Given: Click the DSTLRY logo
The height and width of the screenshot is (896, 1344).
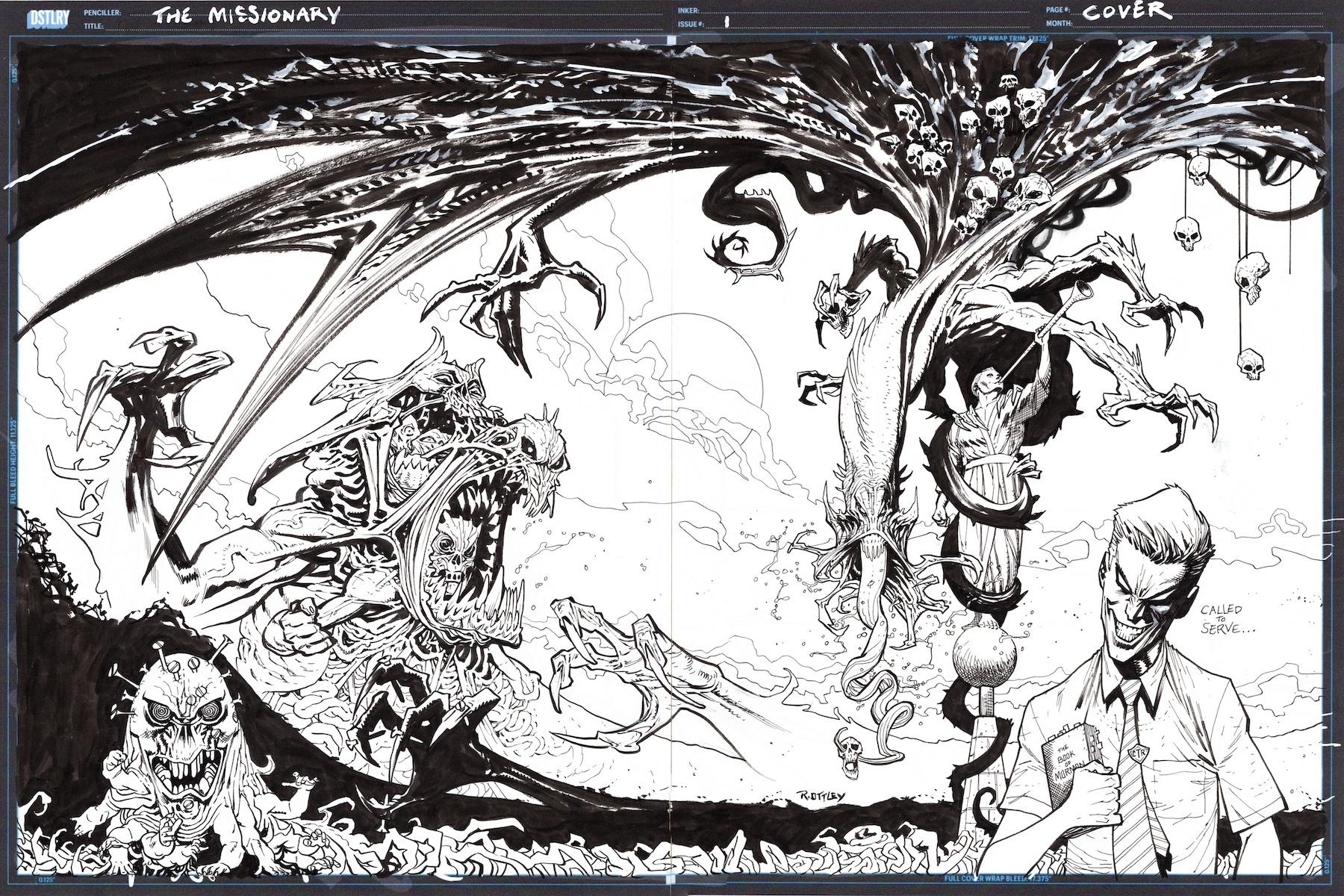Looking at the screenshot, I should point(49,18).
